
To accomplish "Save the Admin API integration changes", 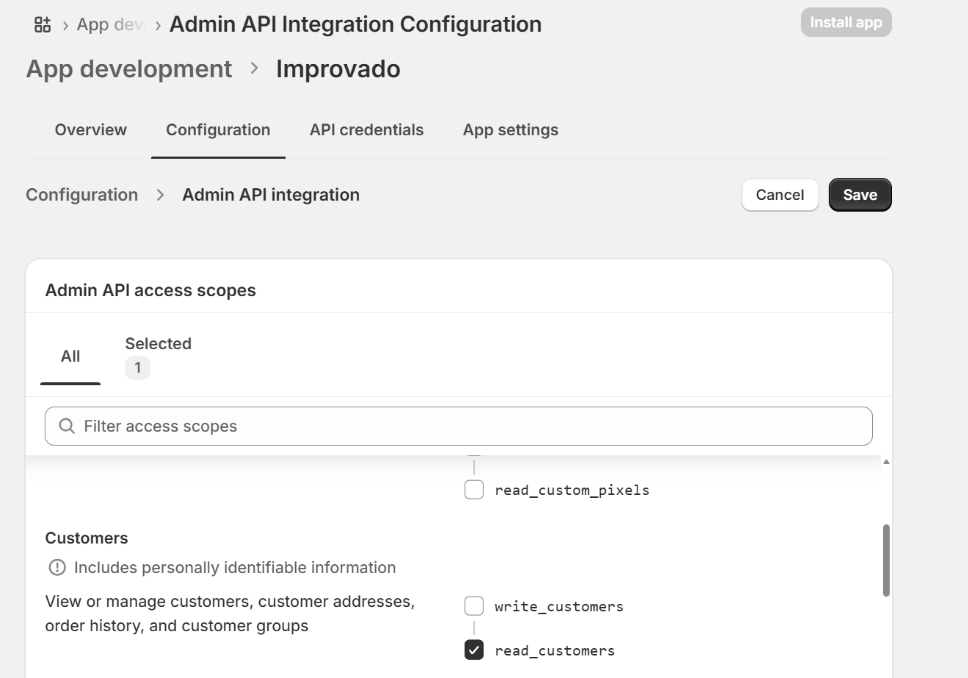I will (859, 195).
